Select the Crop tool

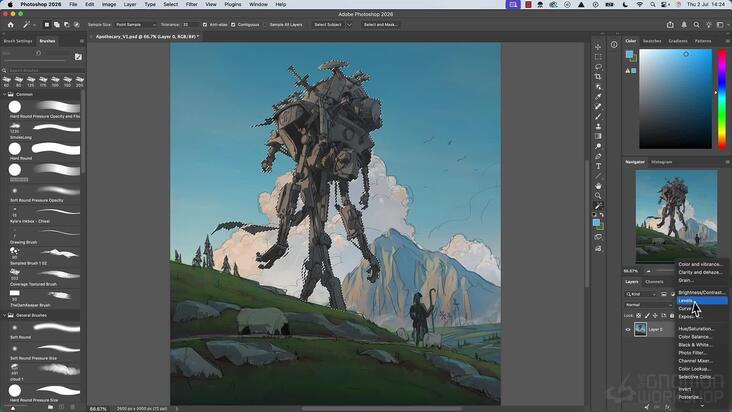click(x=598, y=77)
